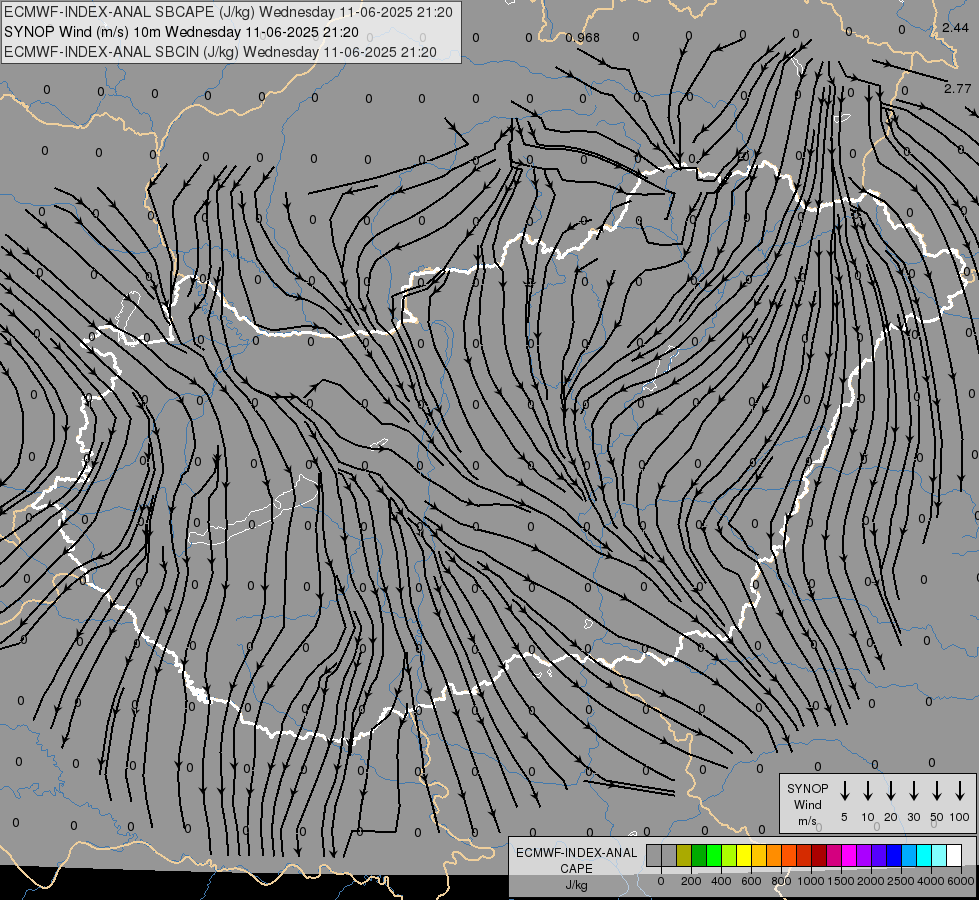Viewport: 979px width, 900px height.
Task: Click the 800 tick label of CAPE scale
Action: [781, 881]
